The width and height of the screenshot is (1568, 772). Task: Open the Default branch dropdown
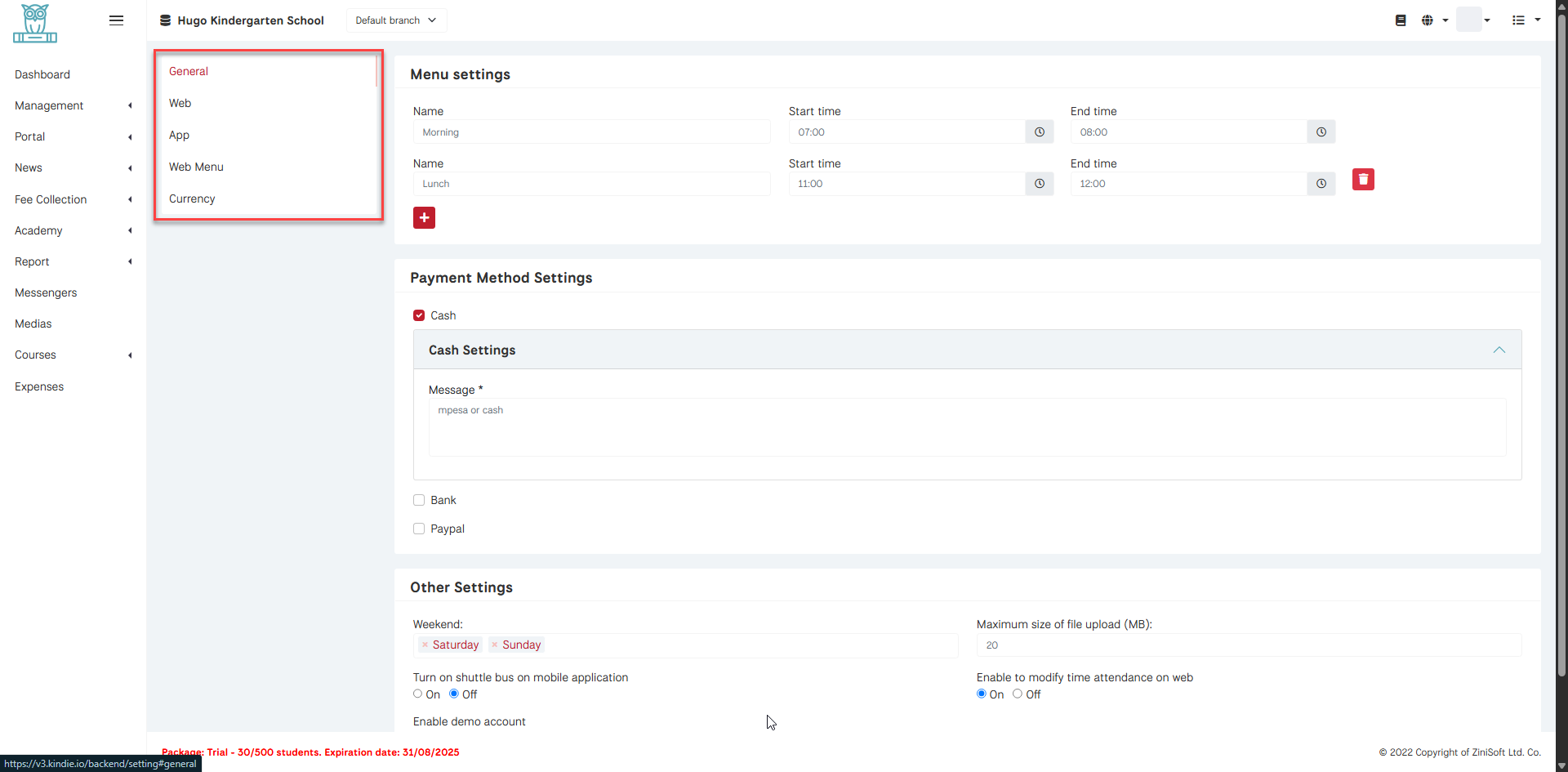[396, 20]
